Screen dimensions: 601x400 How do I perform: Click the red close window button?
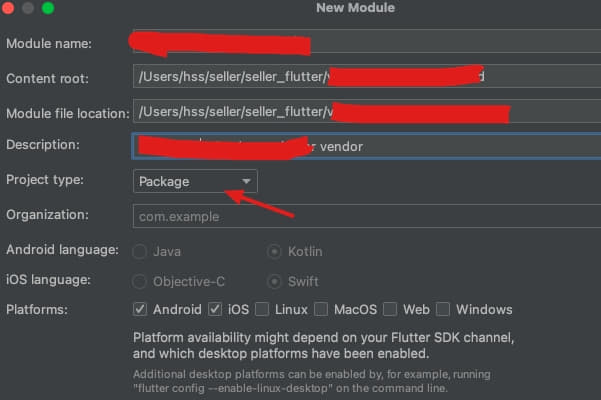click(9, 8)
